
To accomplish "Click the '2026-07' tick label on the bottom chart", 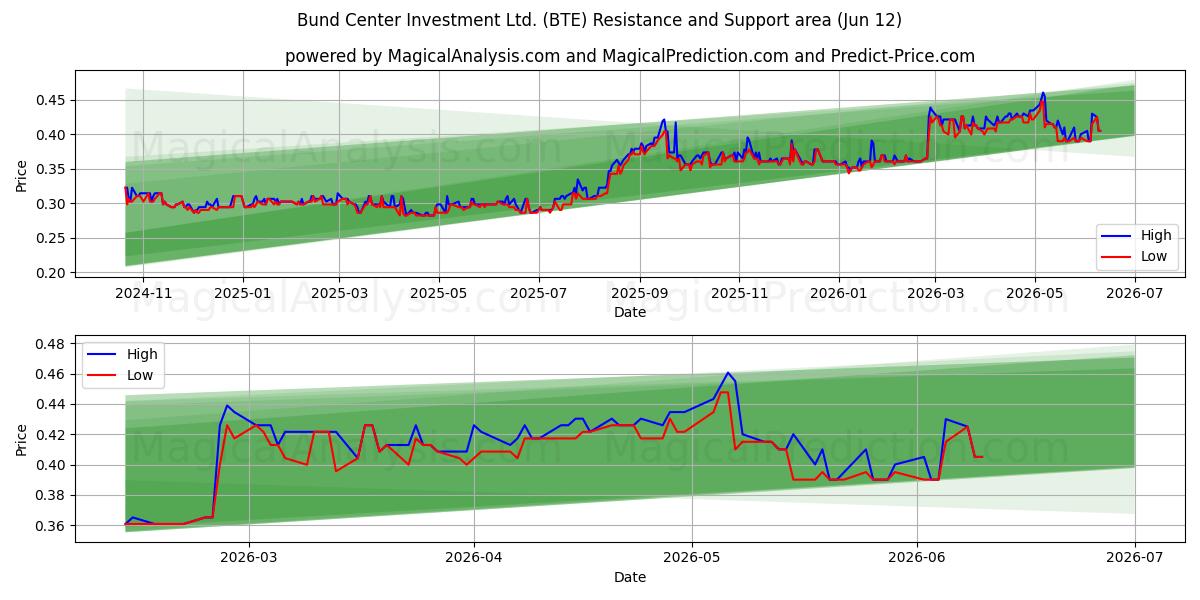I will (1135, 558).
